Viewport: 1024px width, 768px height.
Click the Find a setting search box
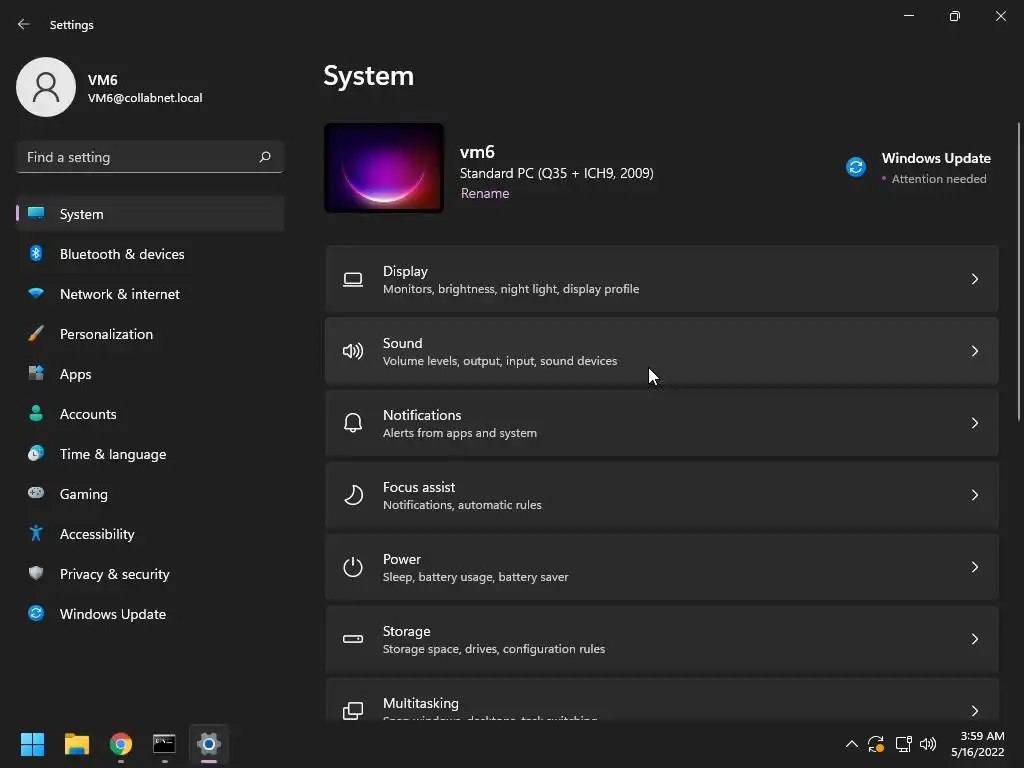pyautogui.click(x=150, y=157)
